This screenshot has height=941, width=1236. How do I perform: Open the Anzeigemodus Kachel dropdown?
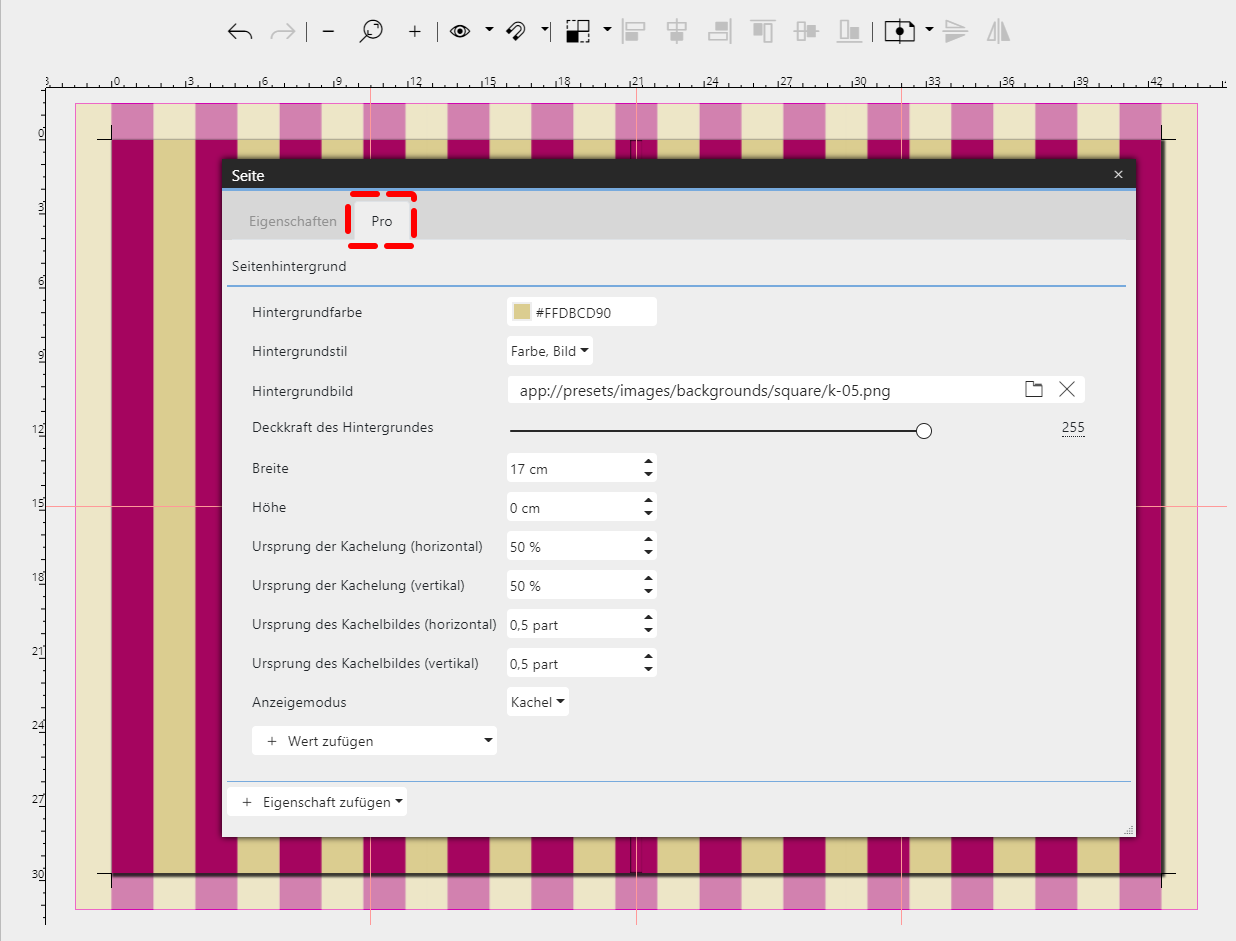[x=538, y=703]
